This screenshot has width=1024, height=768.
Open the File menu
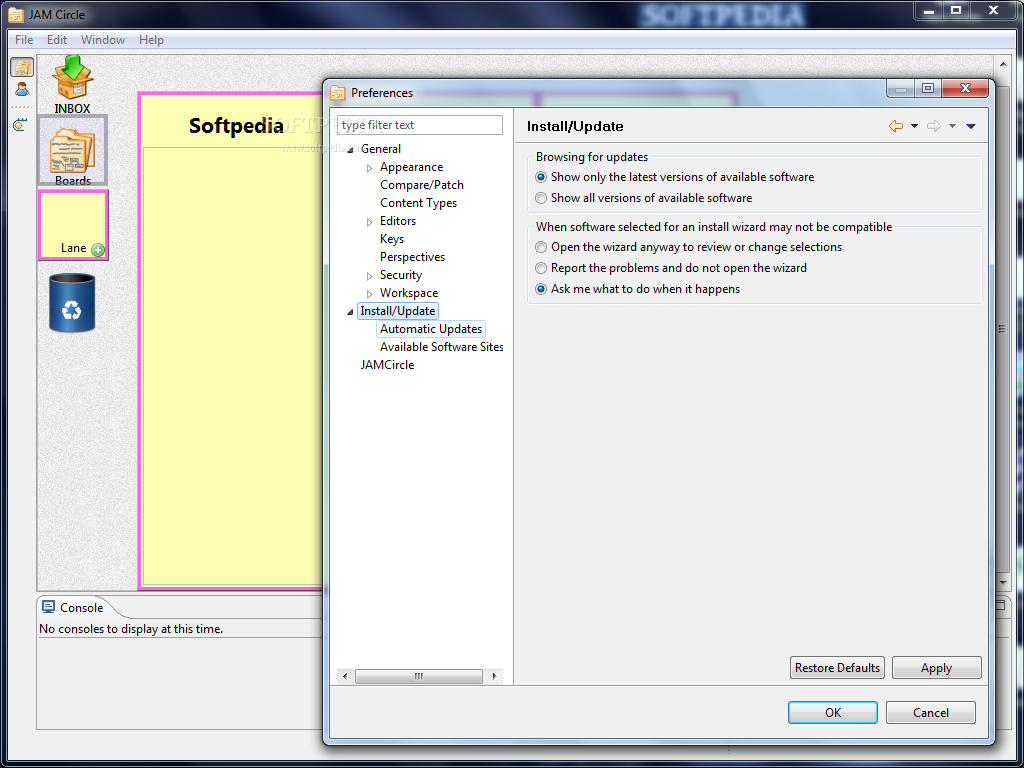pyautogui.click(x=24, y=40)
